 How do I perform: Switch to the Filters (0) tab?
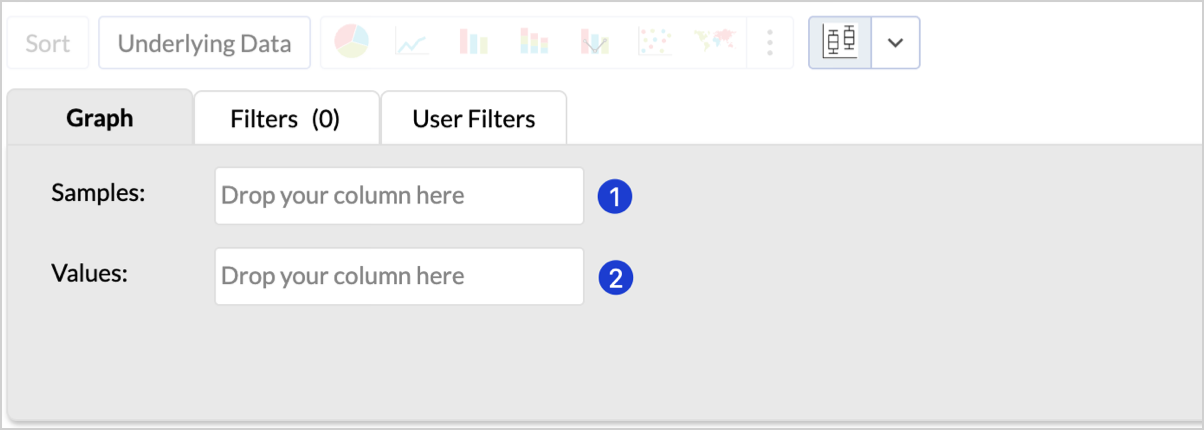pos(286,119)
